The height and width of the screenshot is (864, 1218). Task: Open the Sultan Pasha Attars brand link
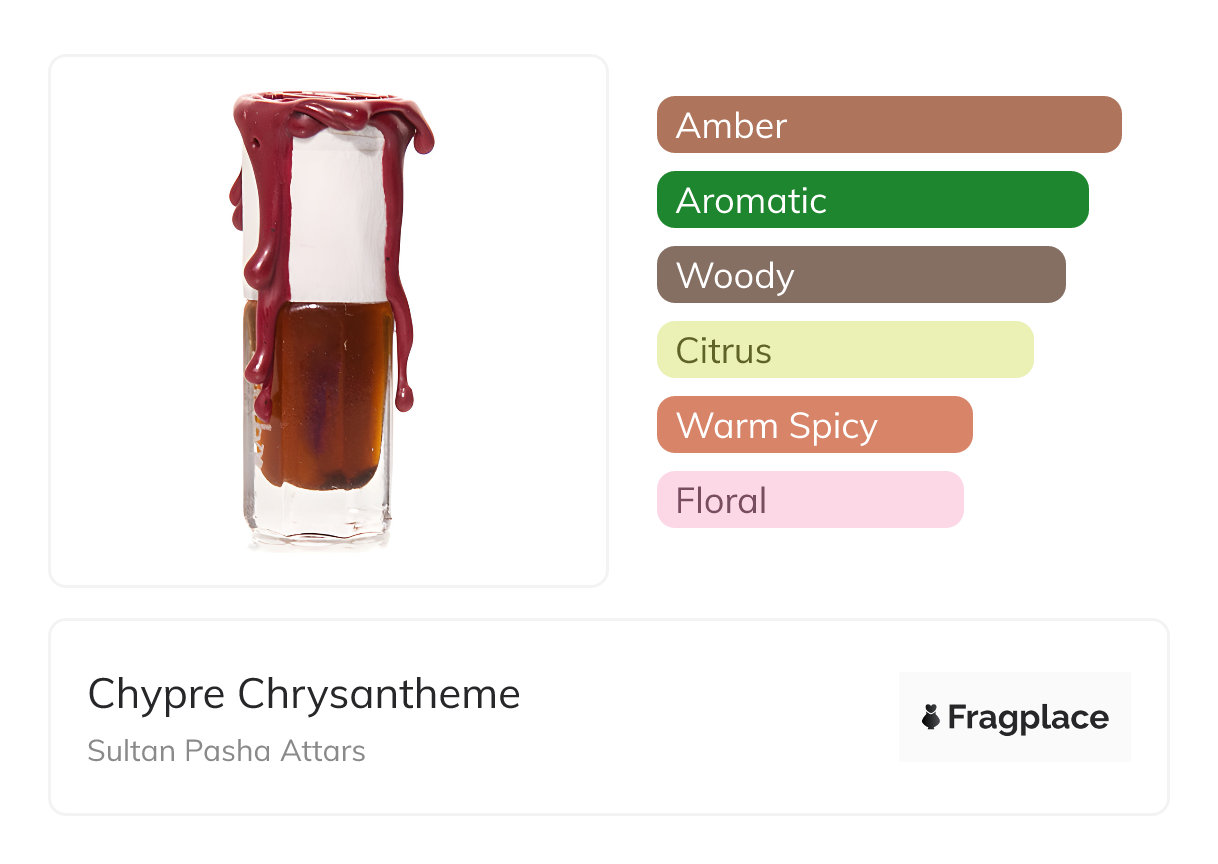point(226,750)
